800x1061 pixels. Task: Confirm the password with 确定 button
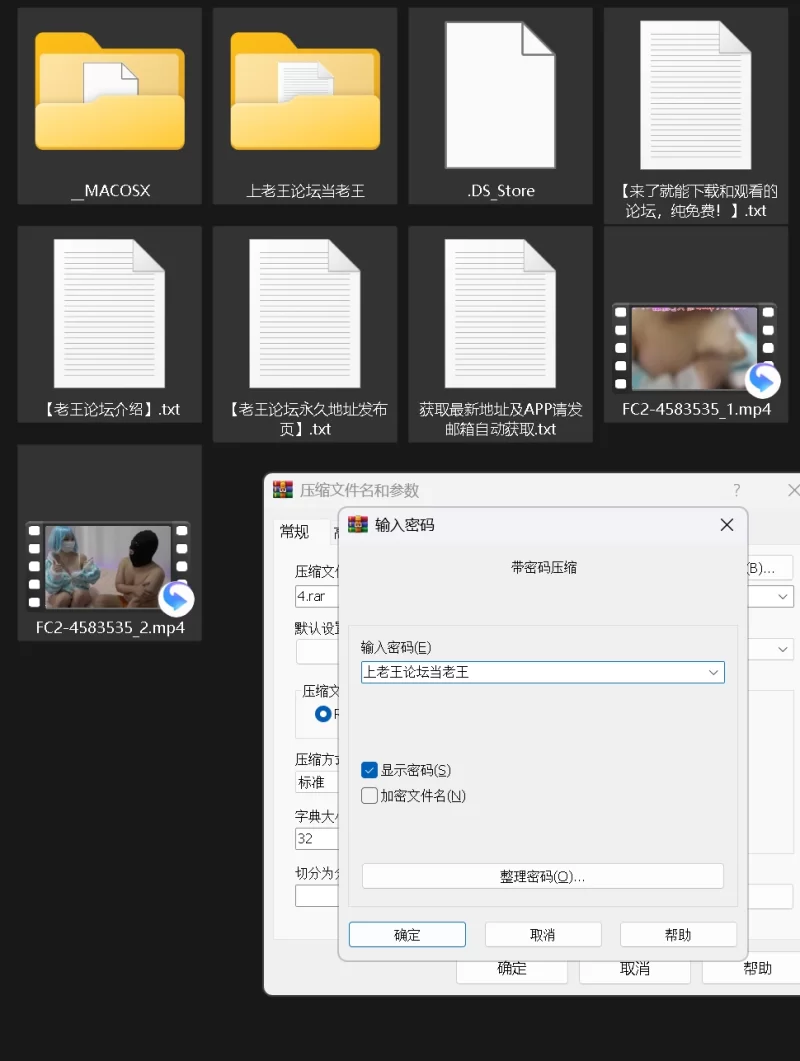407,935
